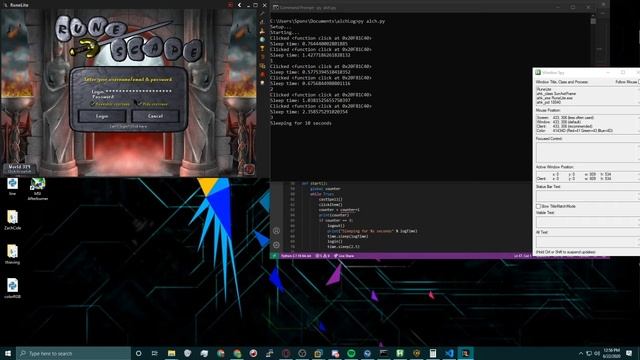This screenshot has height=360, width=640.
Task: Open MSI Afterburner desktop shortcut
Action: pyautogui.click(x=38, y=189)
